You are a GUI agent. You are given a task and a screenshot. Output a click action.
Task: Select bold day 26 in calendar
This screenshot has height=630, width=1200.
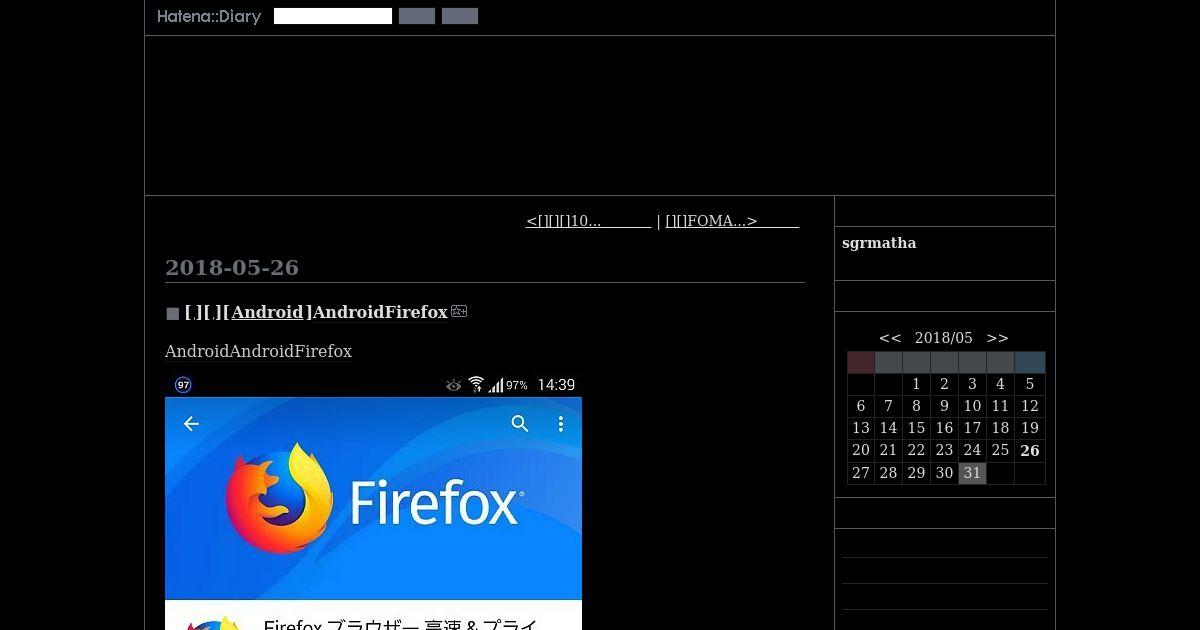coord(1030,451)
